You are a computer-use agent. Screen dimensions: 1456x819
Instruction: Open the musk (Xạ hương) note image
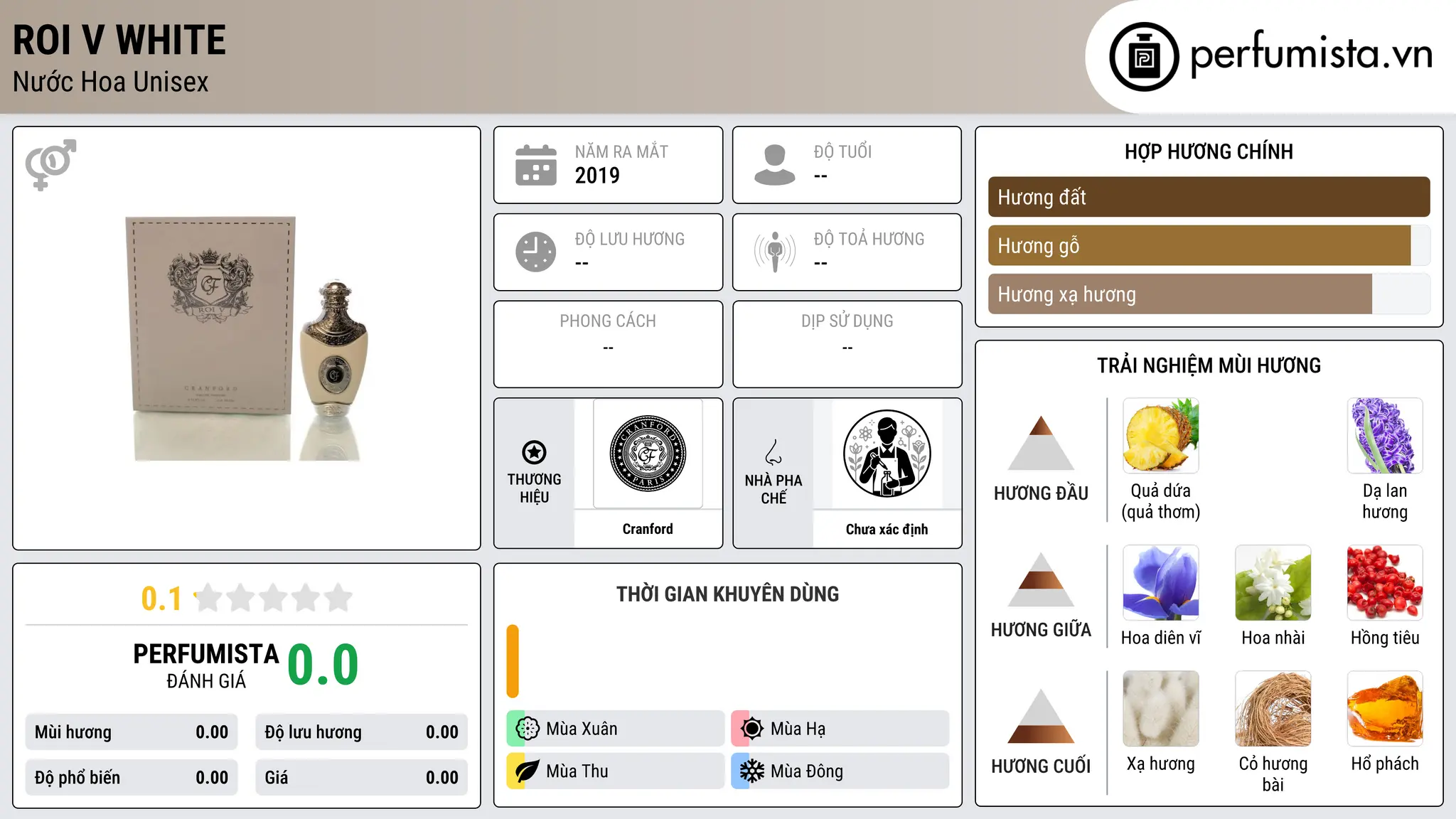pyautogui.click(x=1161, y=709)
